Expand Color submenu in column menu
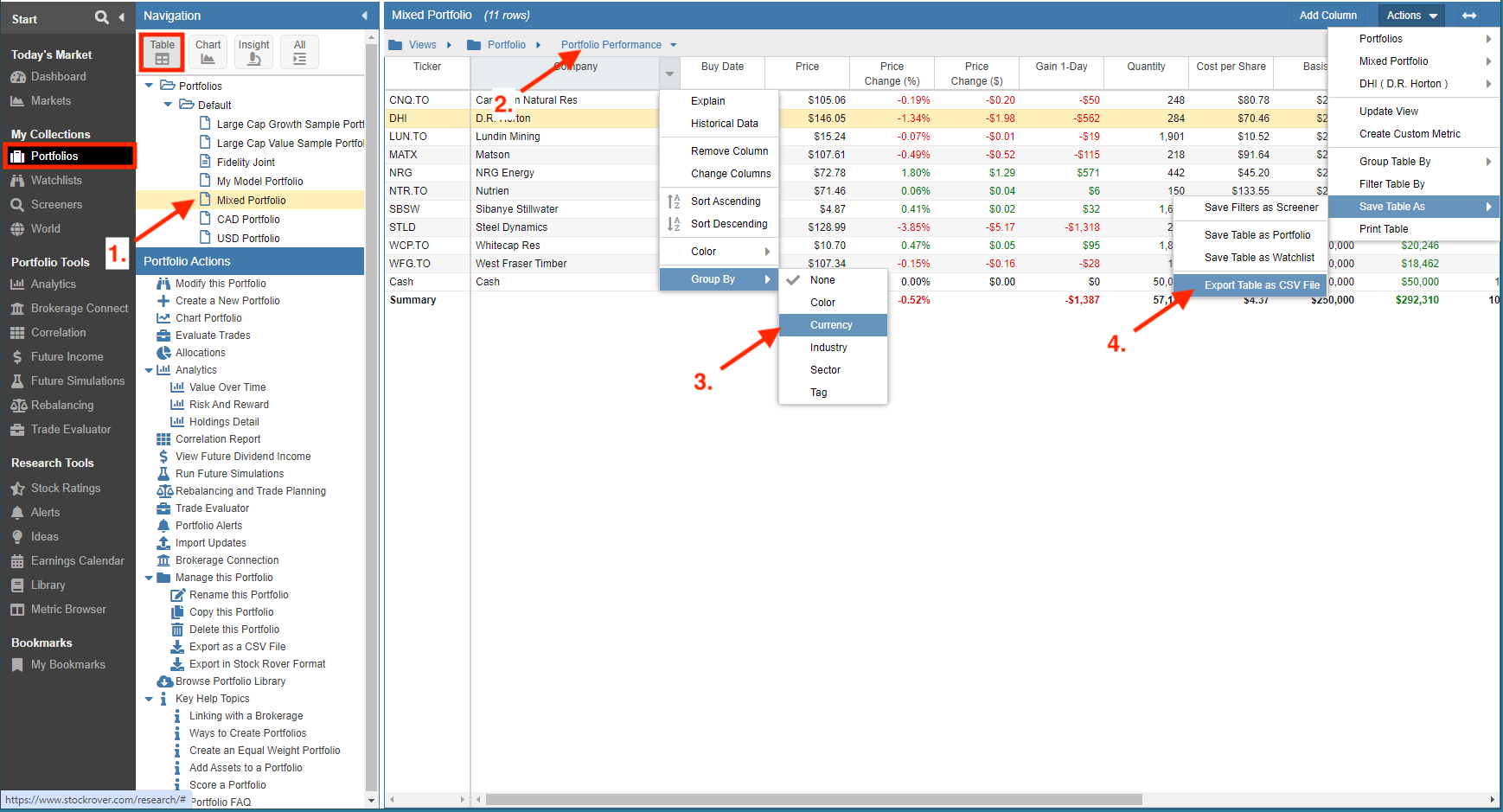 pyautogui.click(x=719, y=252)
